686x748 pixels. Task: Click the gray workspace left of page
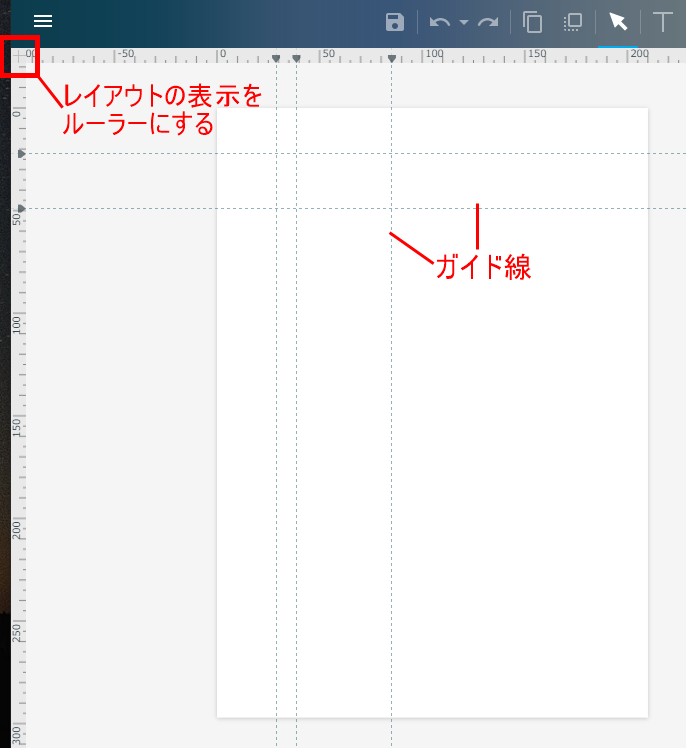[120, 400]
